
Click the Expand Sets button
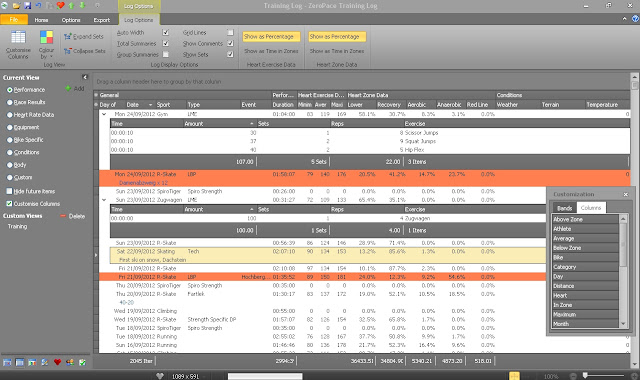click(x=84, y=37)
